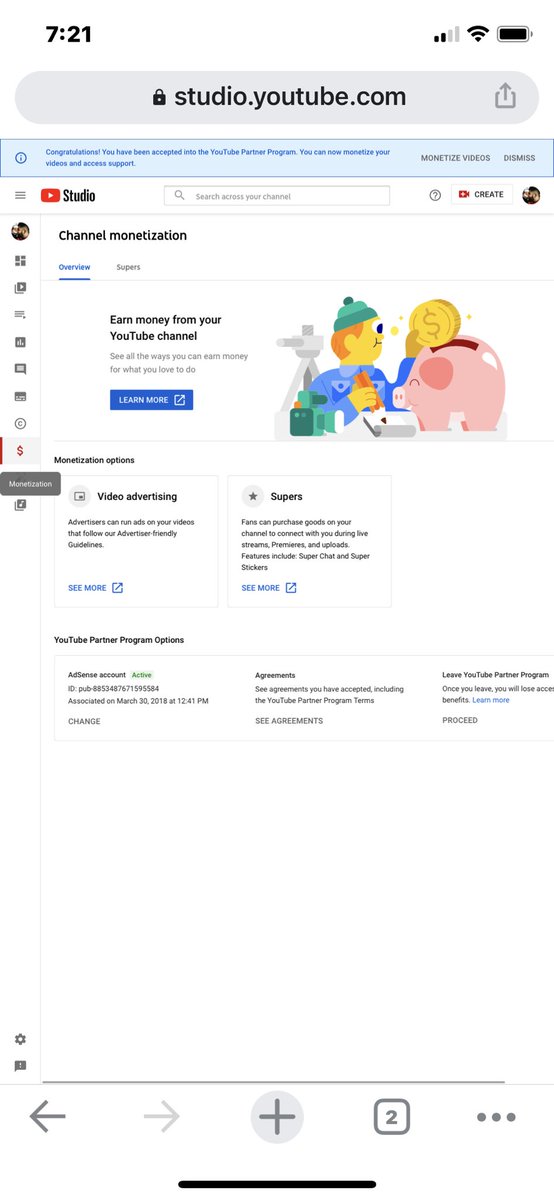
Task: Click the channel avatar in sidebar
Action: [x=20, y=231]
